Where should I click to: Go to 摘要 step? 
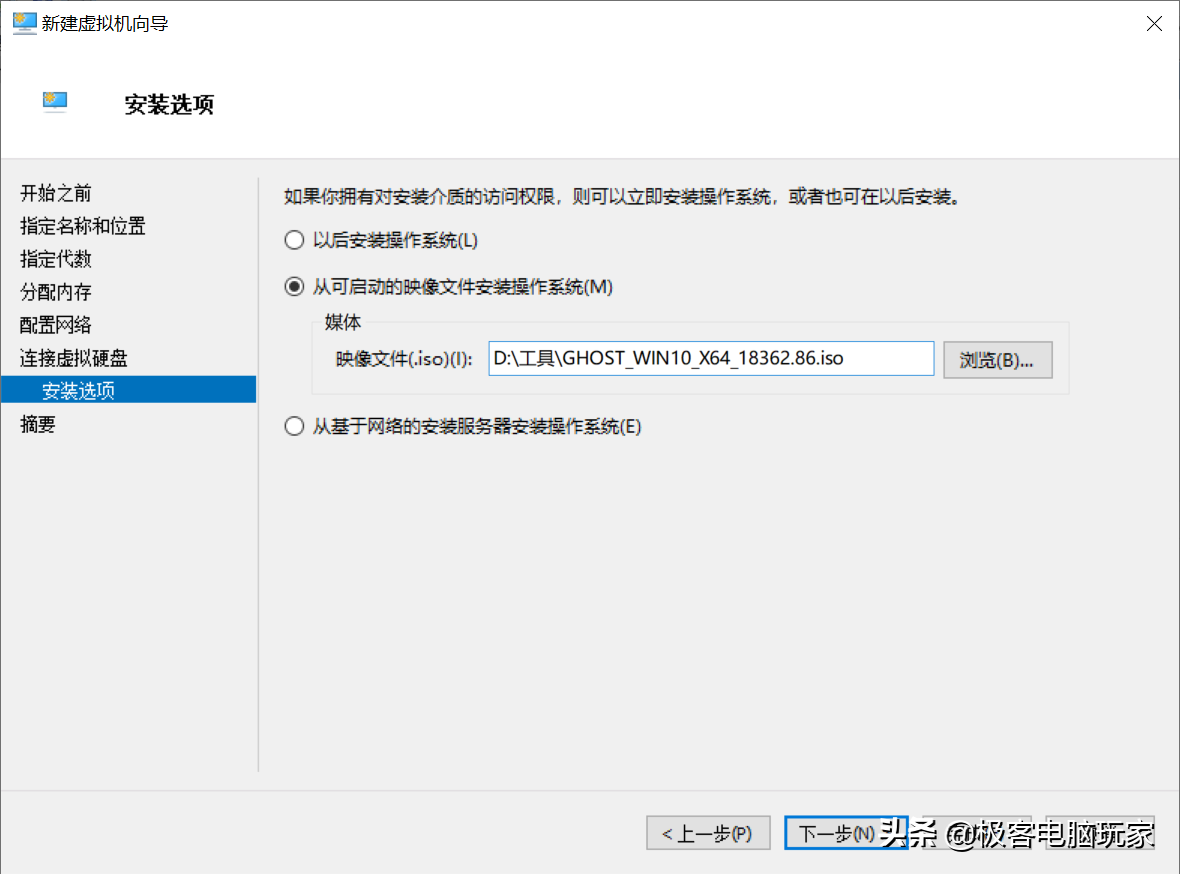pyautogui.click(x=38, y=425)
